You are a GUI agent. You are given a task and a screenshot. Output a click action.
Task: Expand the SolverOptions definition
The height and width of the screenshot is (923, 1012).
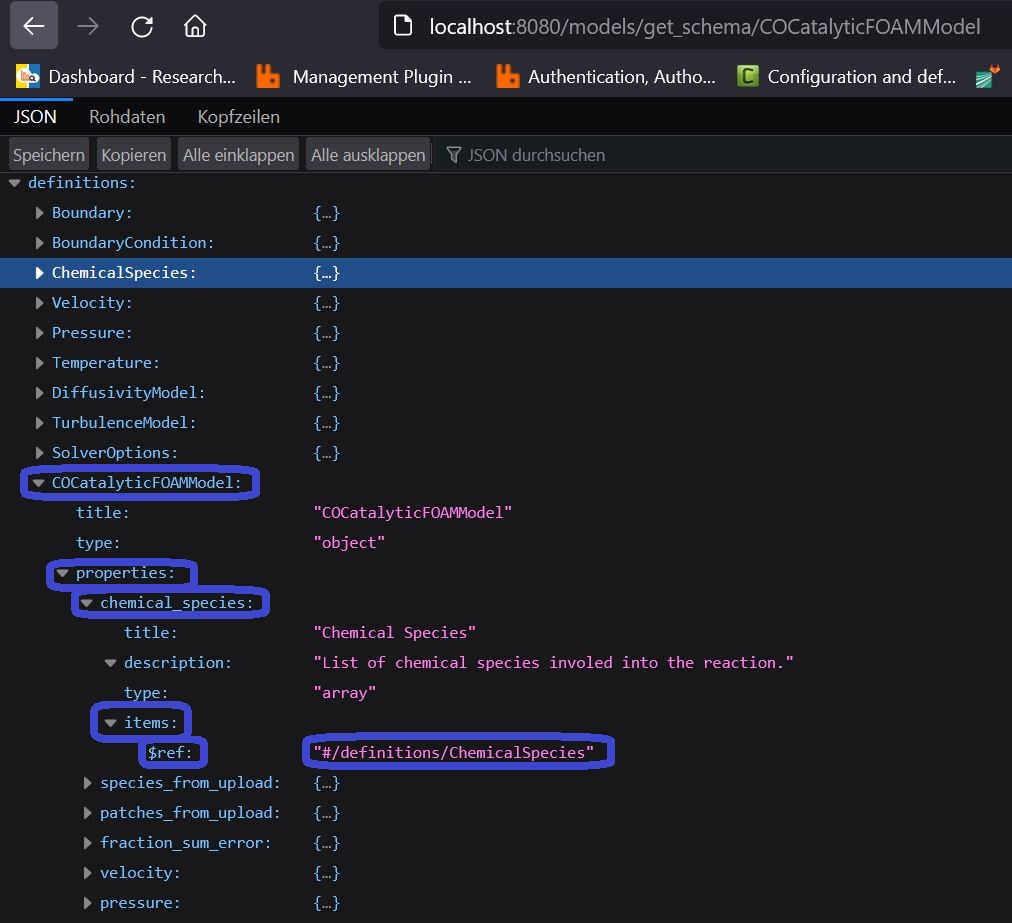(x=39, y=453)
